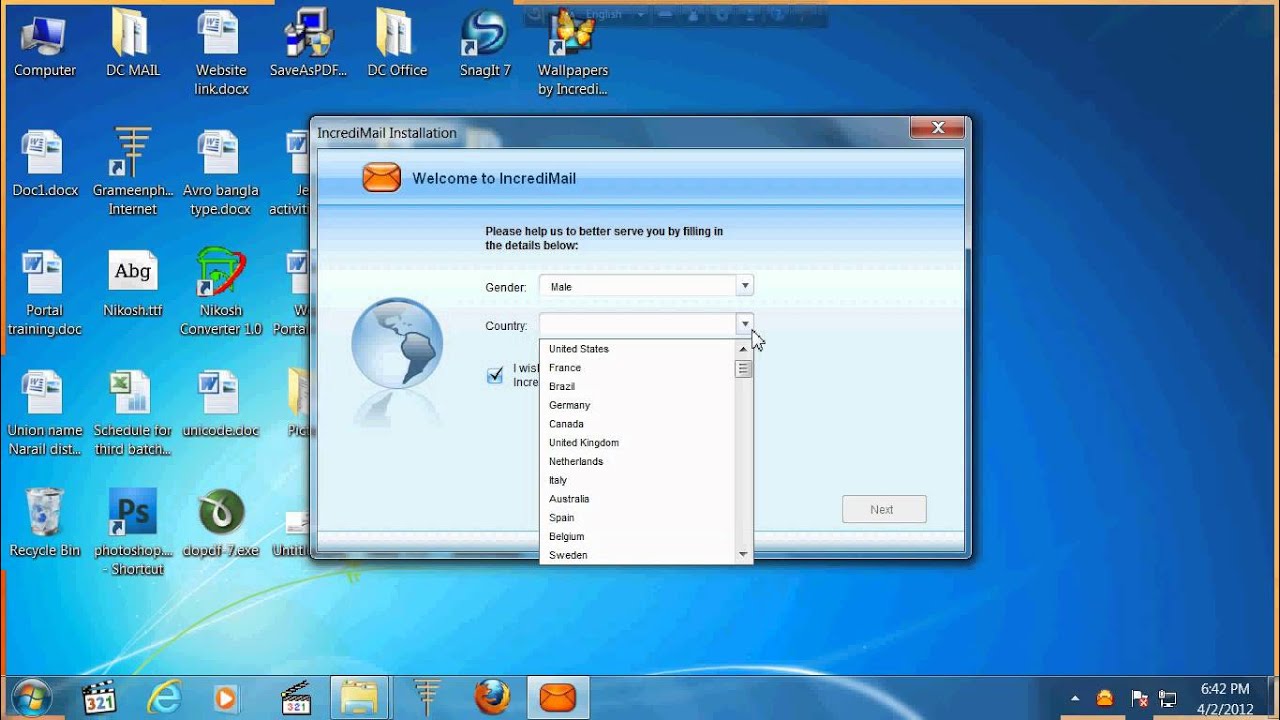Uncheck the newsletter wish checkbox
The width and height of the screenshot is (1280, 720).
click(x=495, y=376)
